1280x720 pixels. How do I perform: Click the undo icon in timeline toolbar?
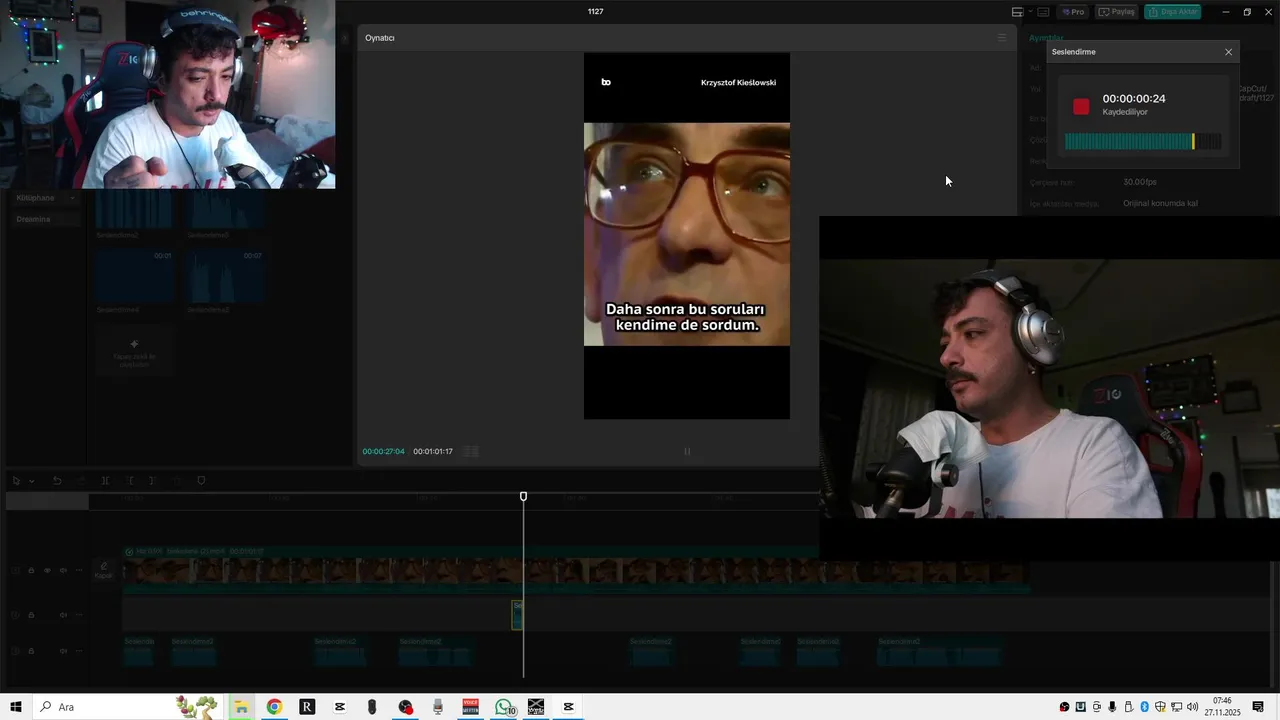(x=57, y=481)
